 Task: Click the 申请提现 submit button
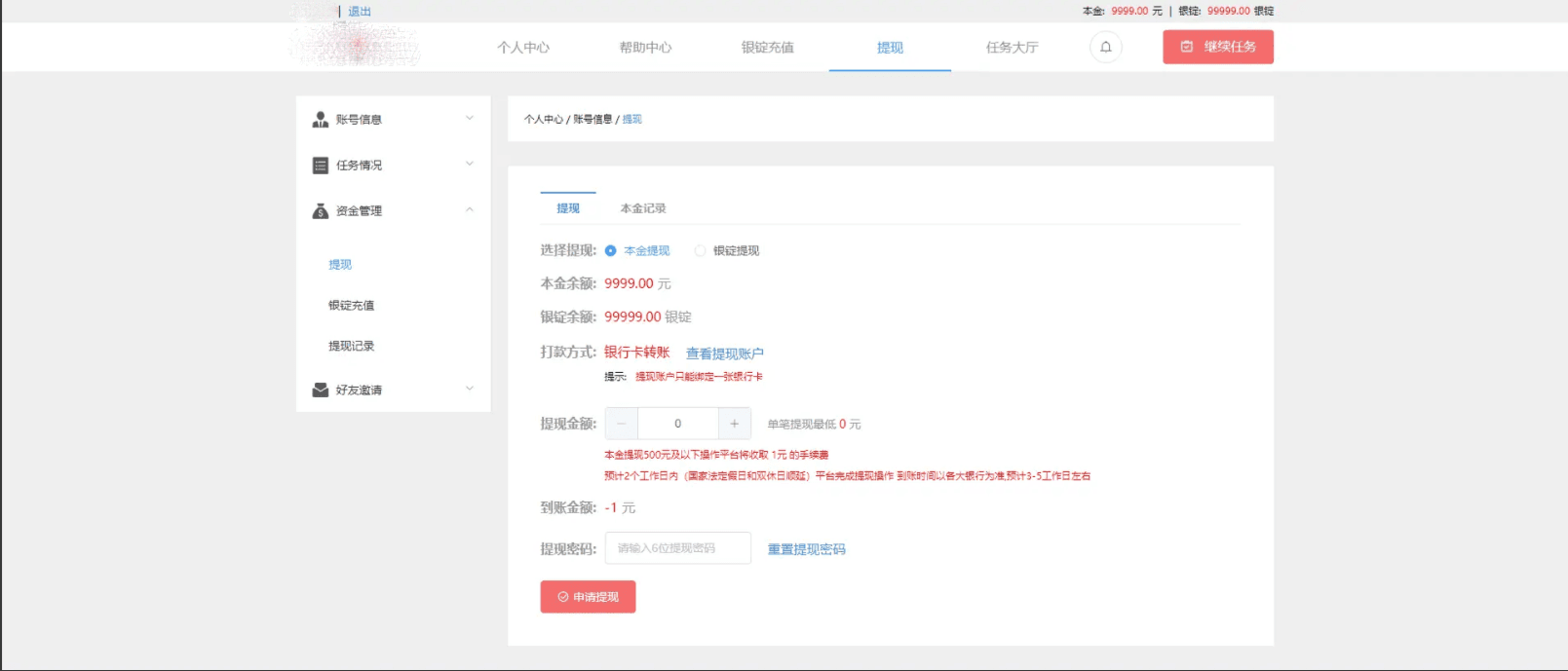point(588,597)
